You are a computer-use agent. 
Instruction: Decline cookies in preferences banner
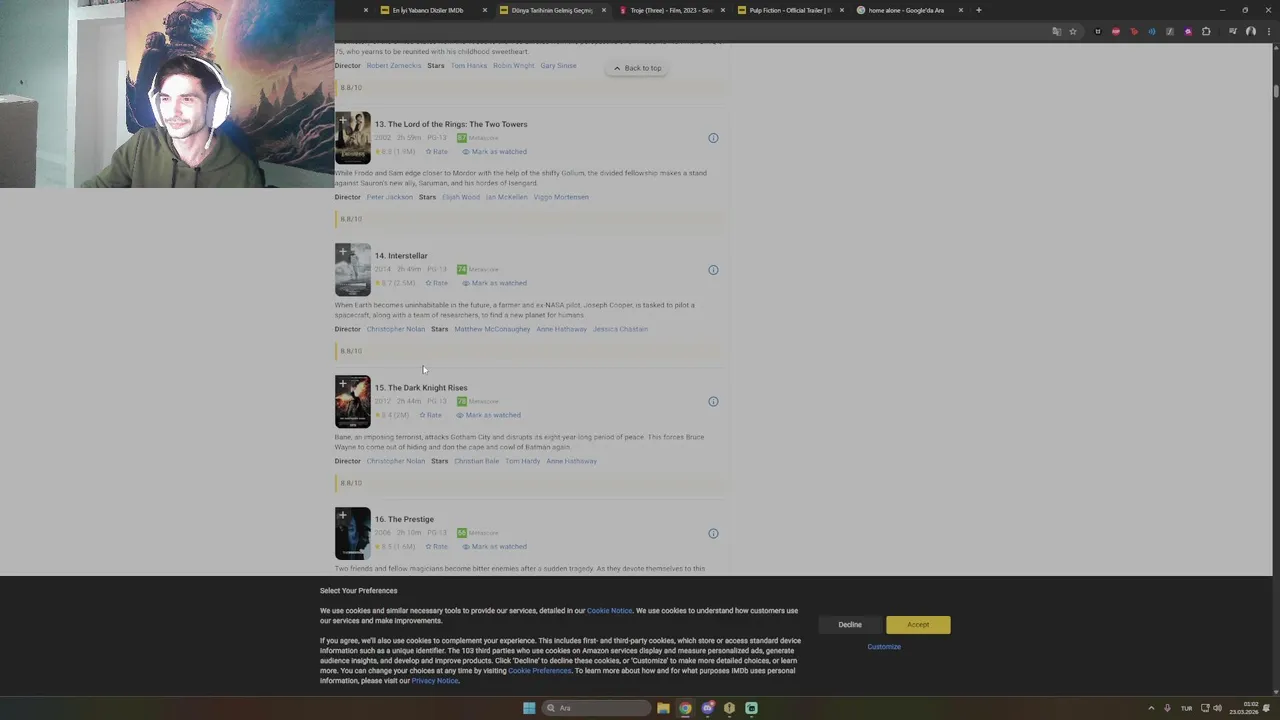[x=850, y=625]
